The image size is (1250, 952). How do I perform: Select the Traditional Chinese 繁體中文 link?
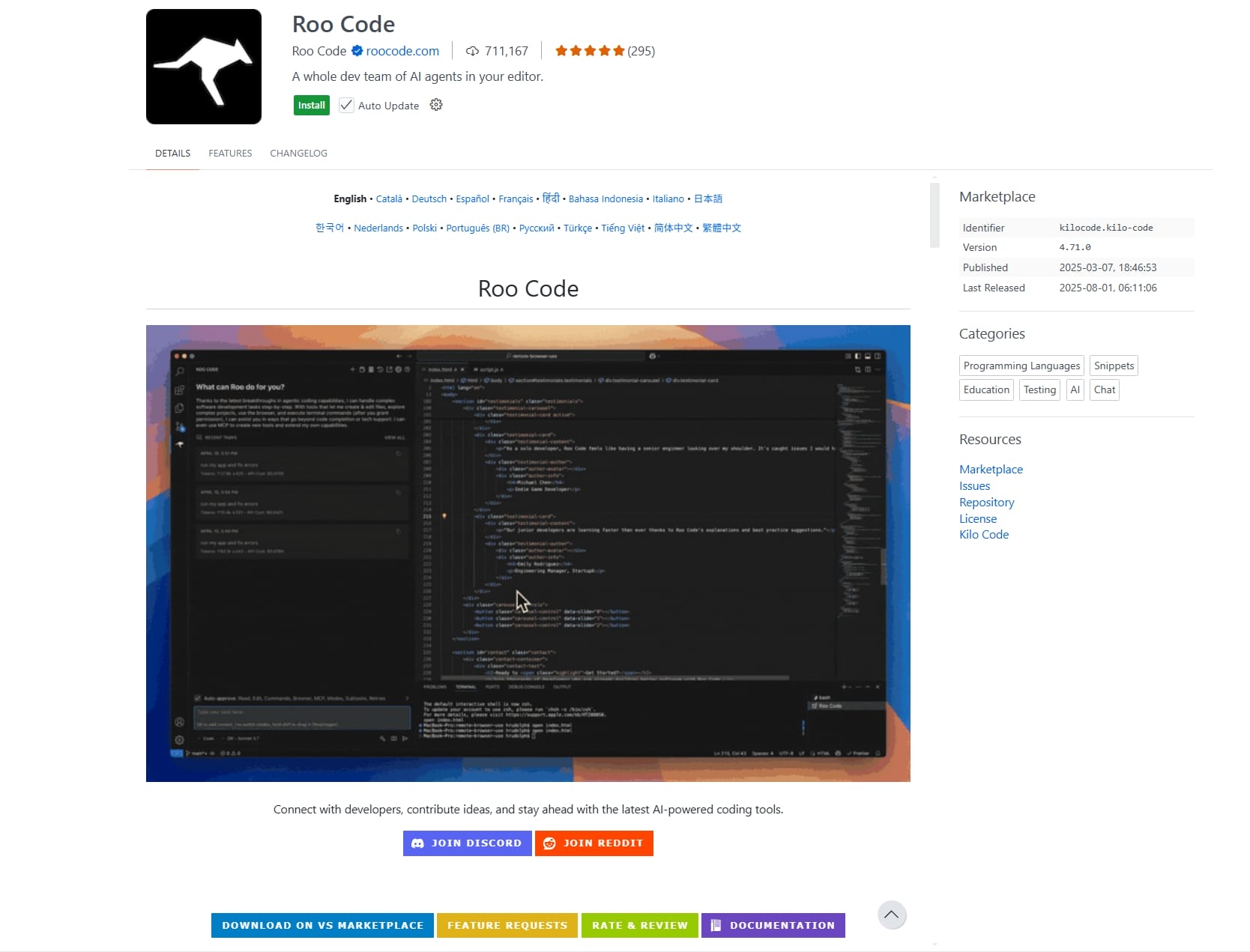[722, 228]
